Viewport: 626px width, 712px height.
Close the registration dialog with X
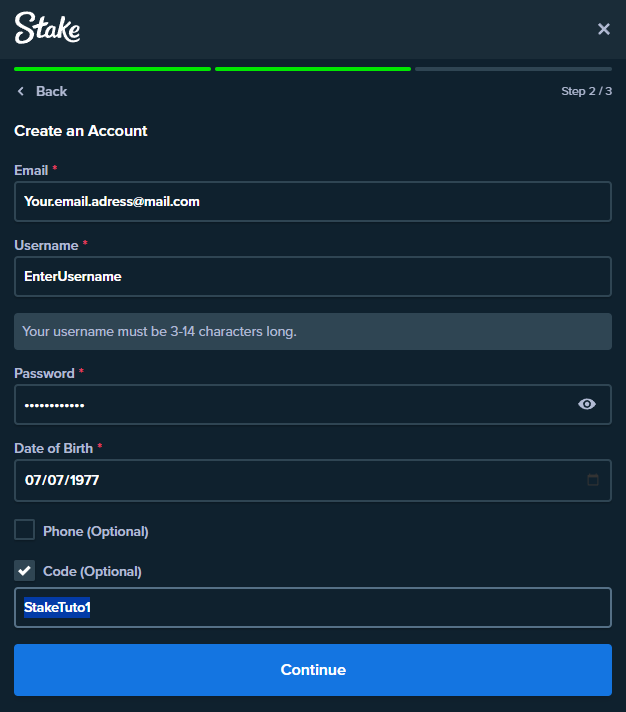point(603,29)
